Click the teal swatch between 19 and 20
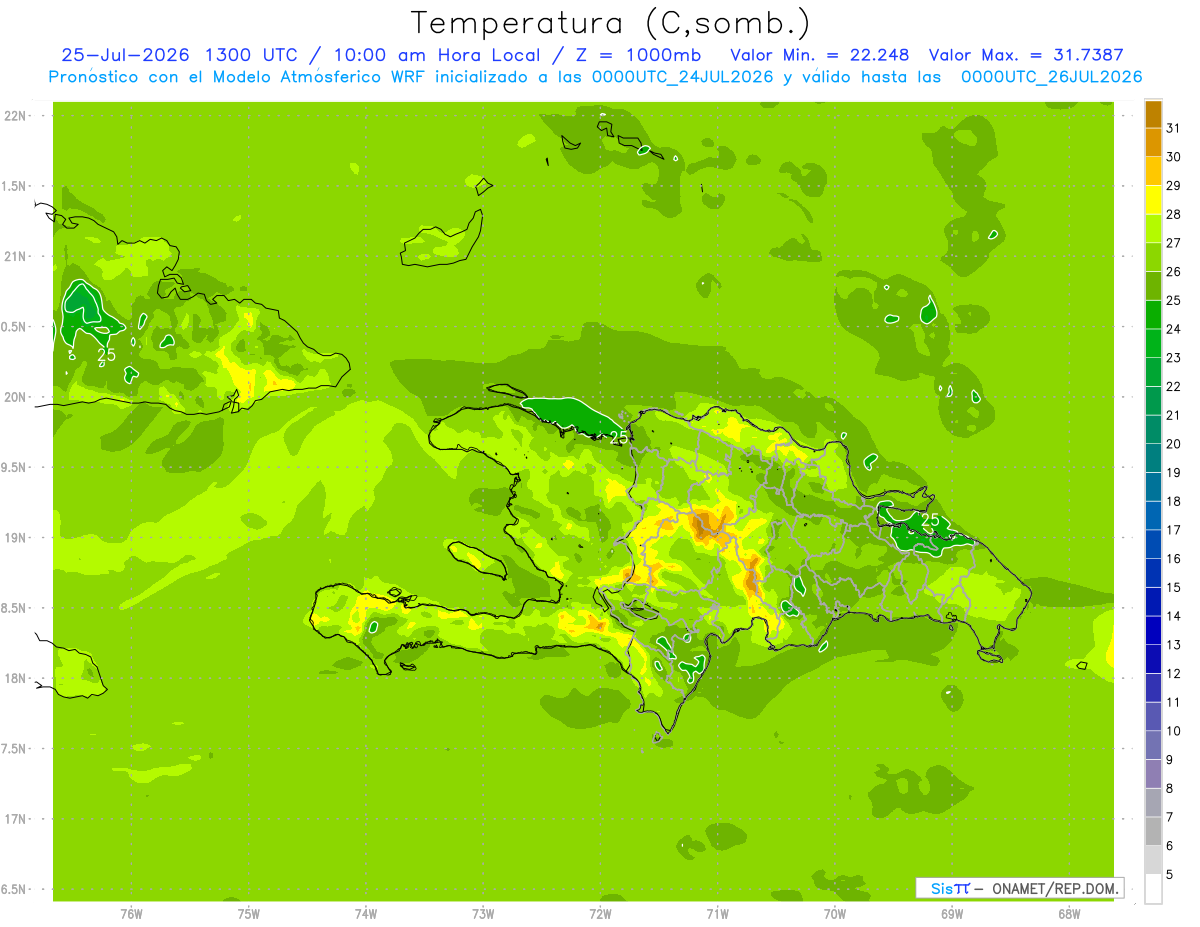 coord(1153,458)
